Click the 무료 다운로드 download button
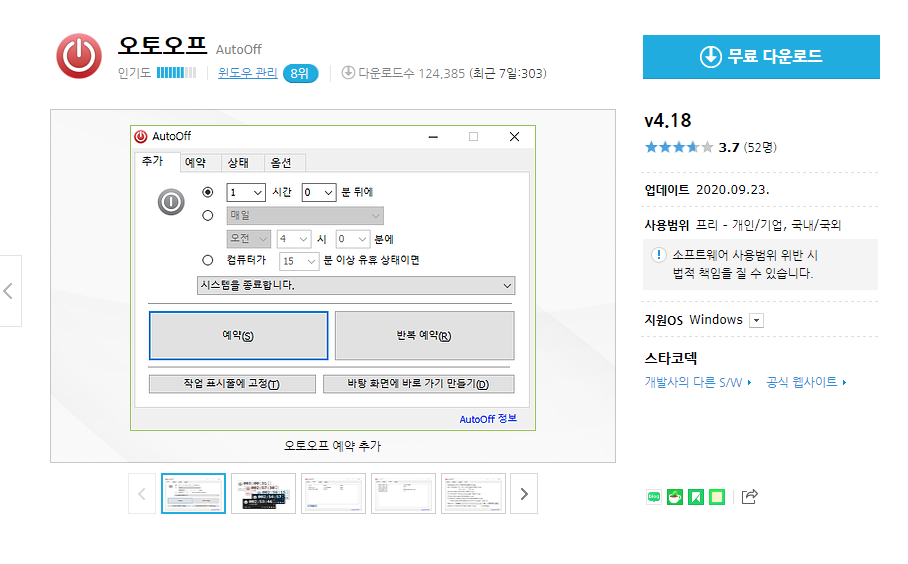Screen dimensions: 908x564 click(x=761, y=57)
